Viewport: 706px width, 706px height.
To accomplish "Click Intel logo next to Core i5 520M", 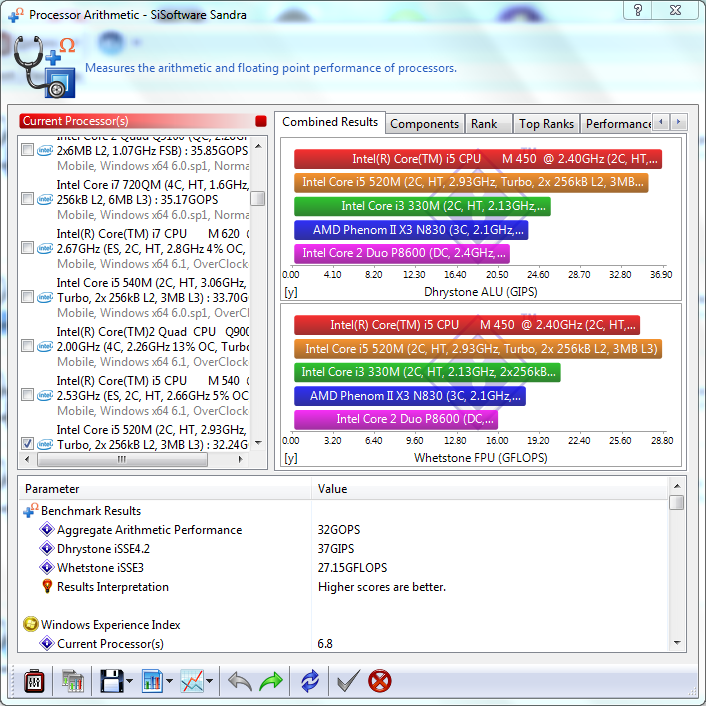I will click(x=45, y=444).
